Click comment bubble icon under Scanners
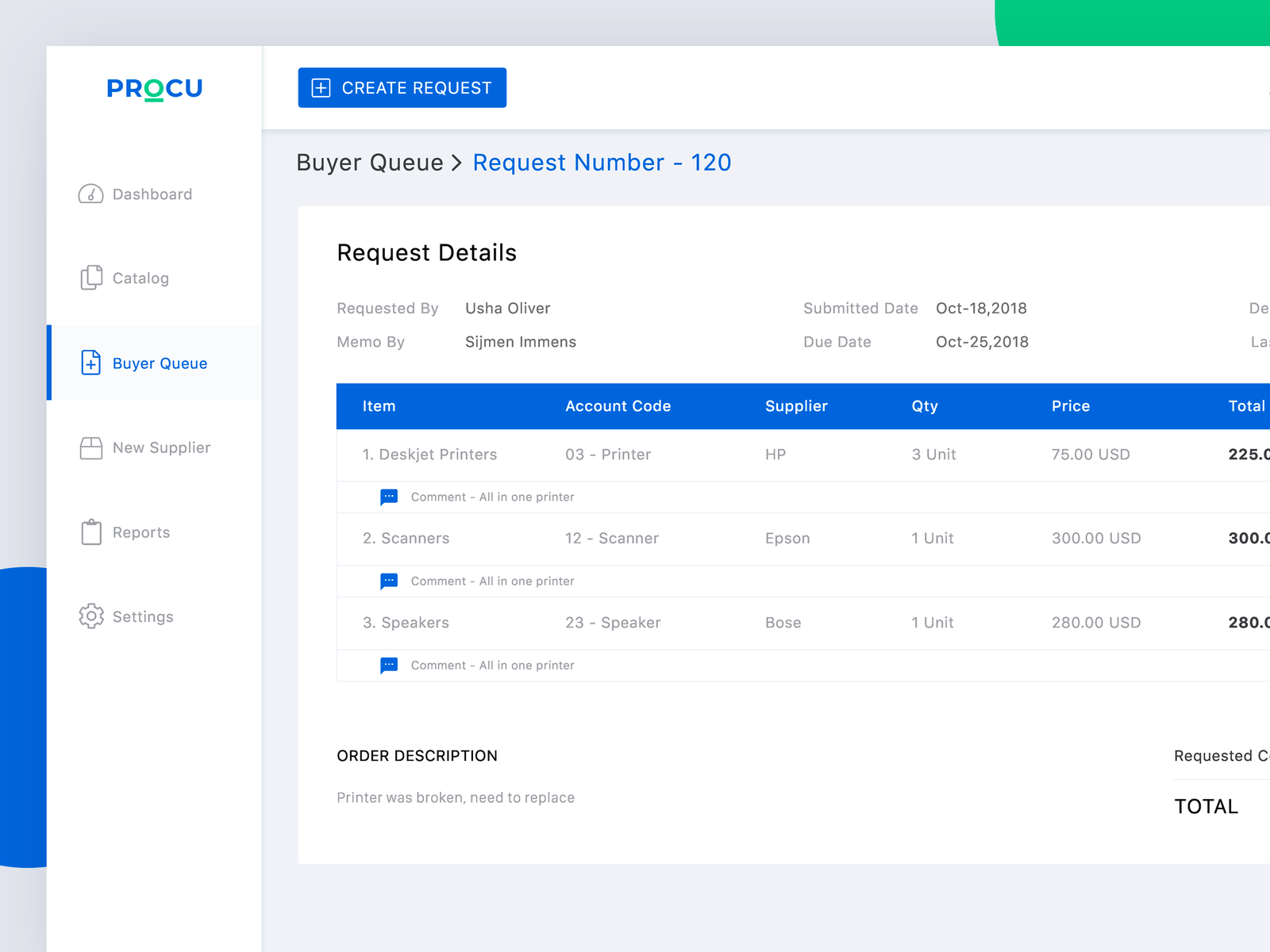The height and width of the screenshot is (952, 1270). (389, 582)
